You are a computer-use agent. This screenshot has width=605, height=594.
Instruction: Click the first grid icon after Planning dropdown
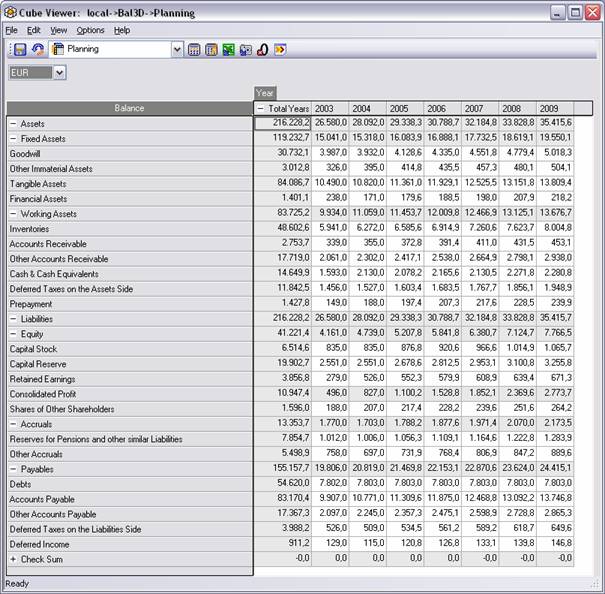(x=195, y=49)
